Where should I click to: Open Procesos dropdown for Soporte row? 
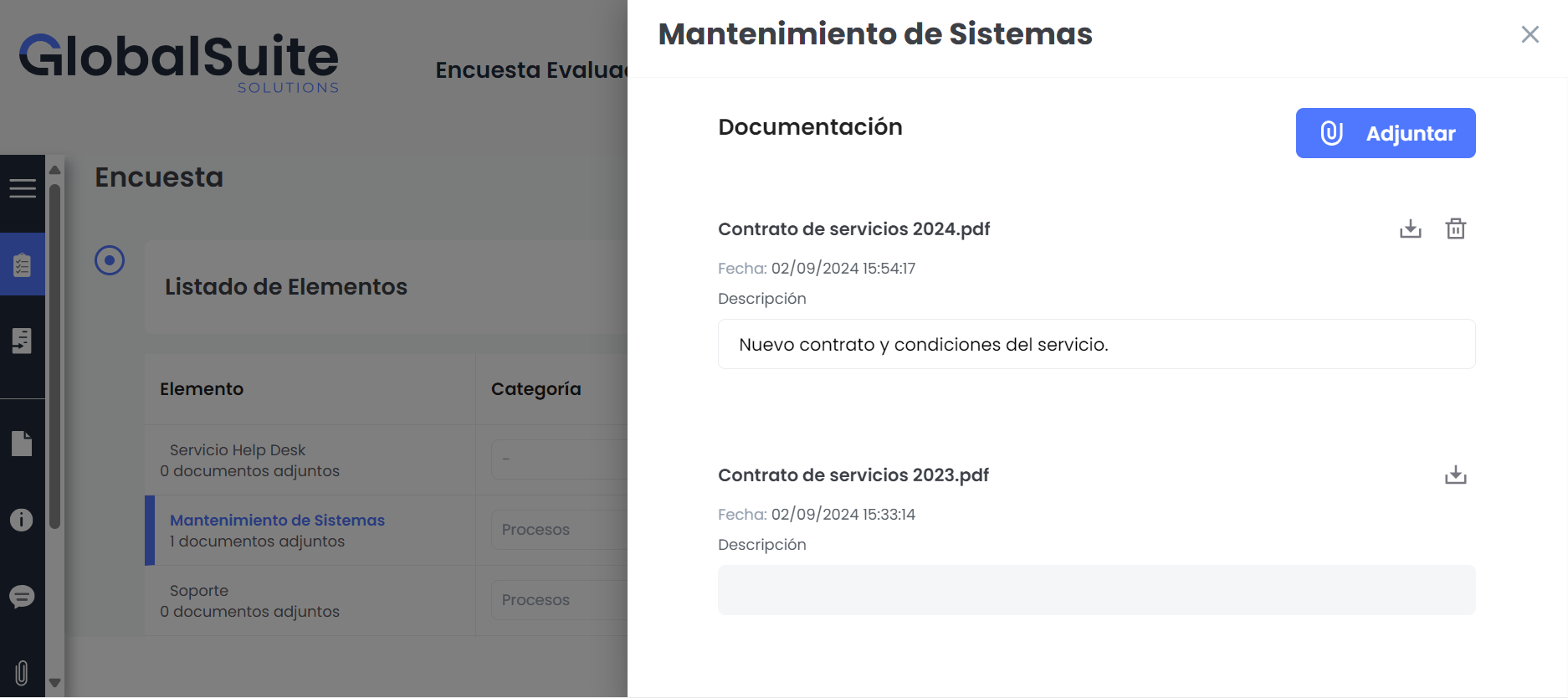559,600
